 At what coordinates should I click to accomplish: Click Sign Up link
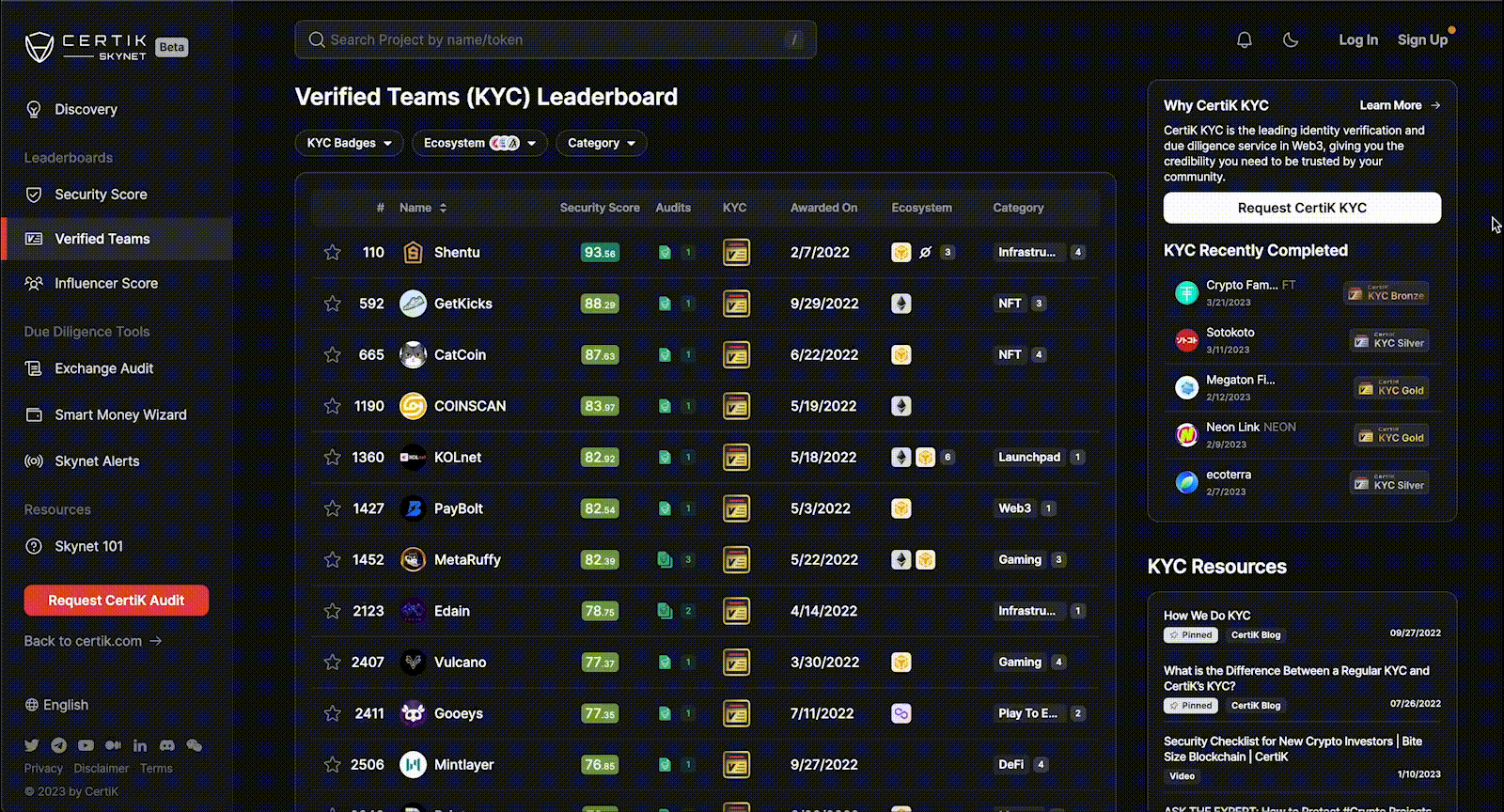click(x=1422, y=39)
